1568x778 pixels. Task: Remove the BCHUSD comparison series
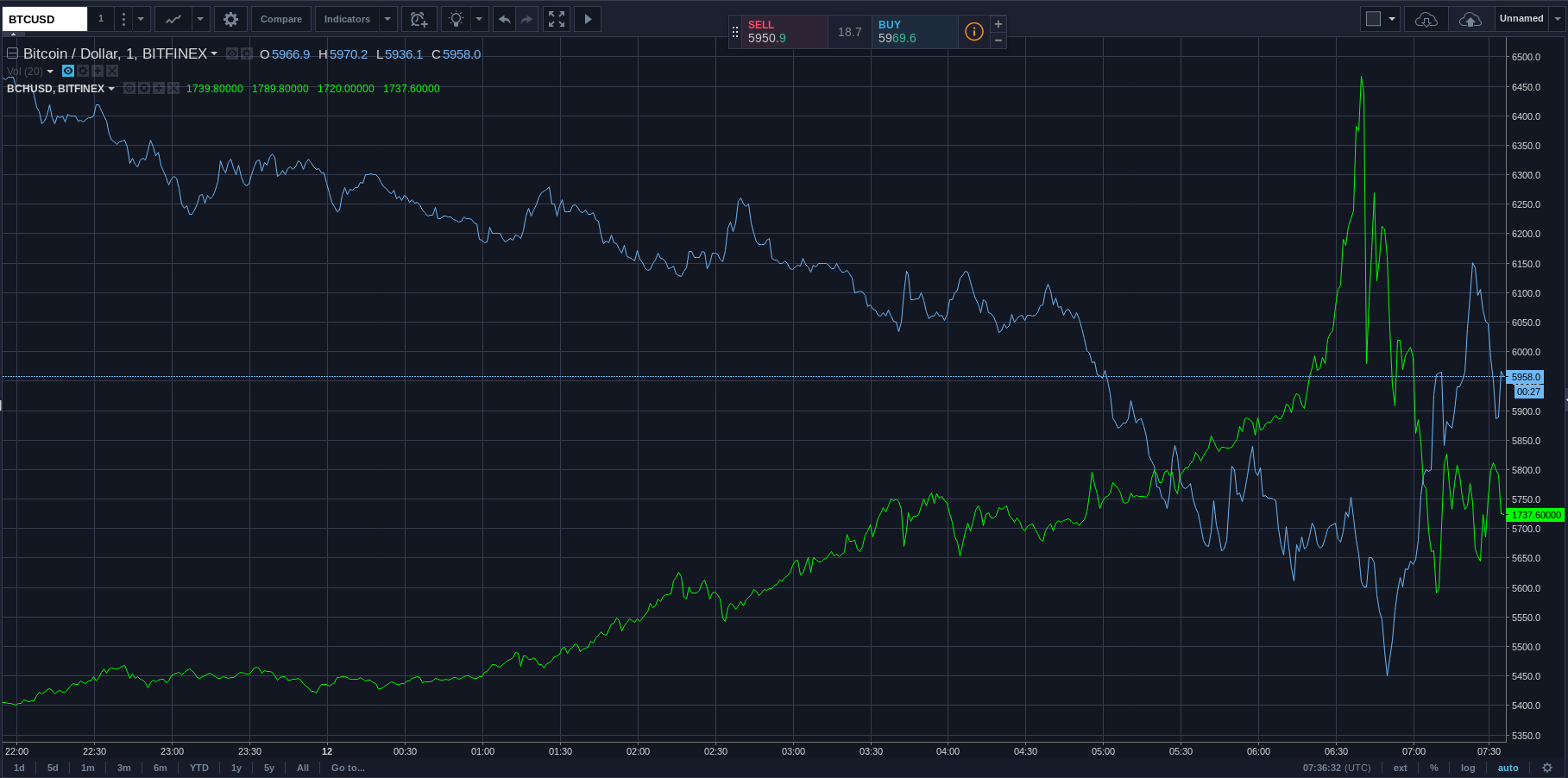point(173,88)
